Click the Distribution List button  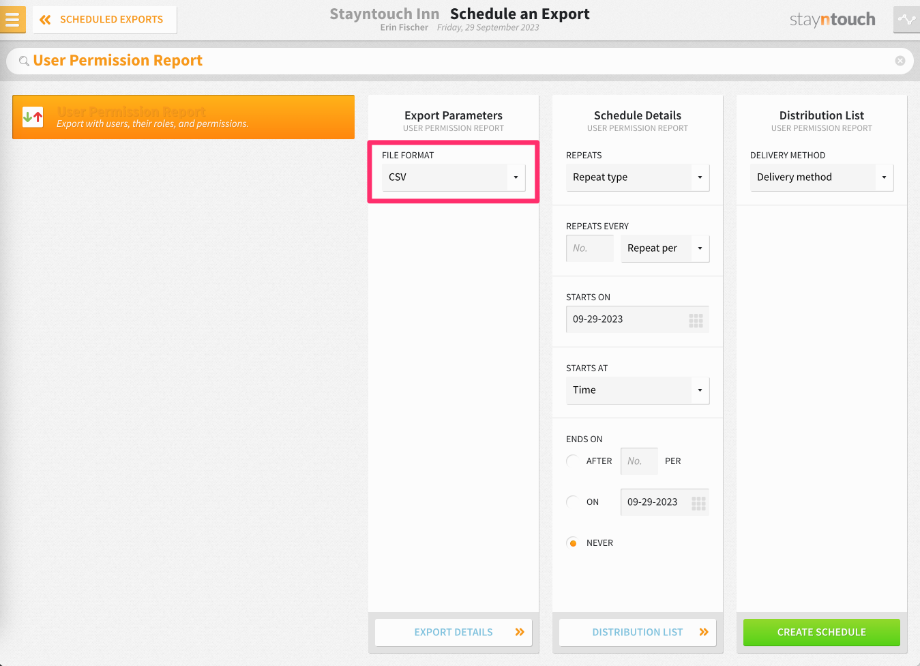[637, 633]
